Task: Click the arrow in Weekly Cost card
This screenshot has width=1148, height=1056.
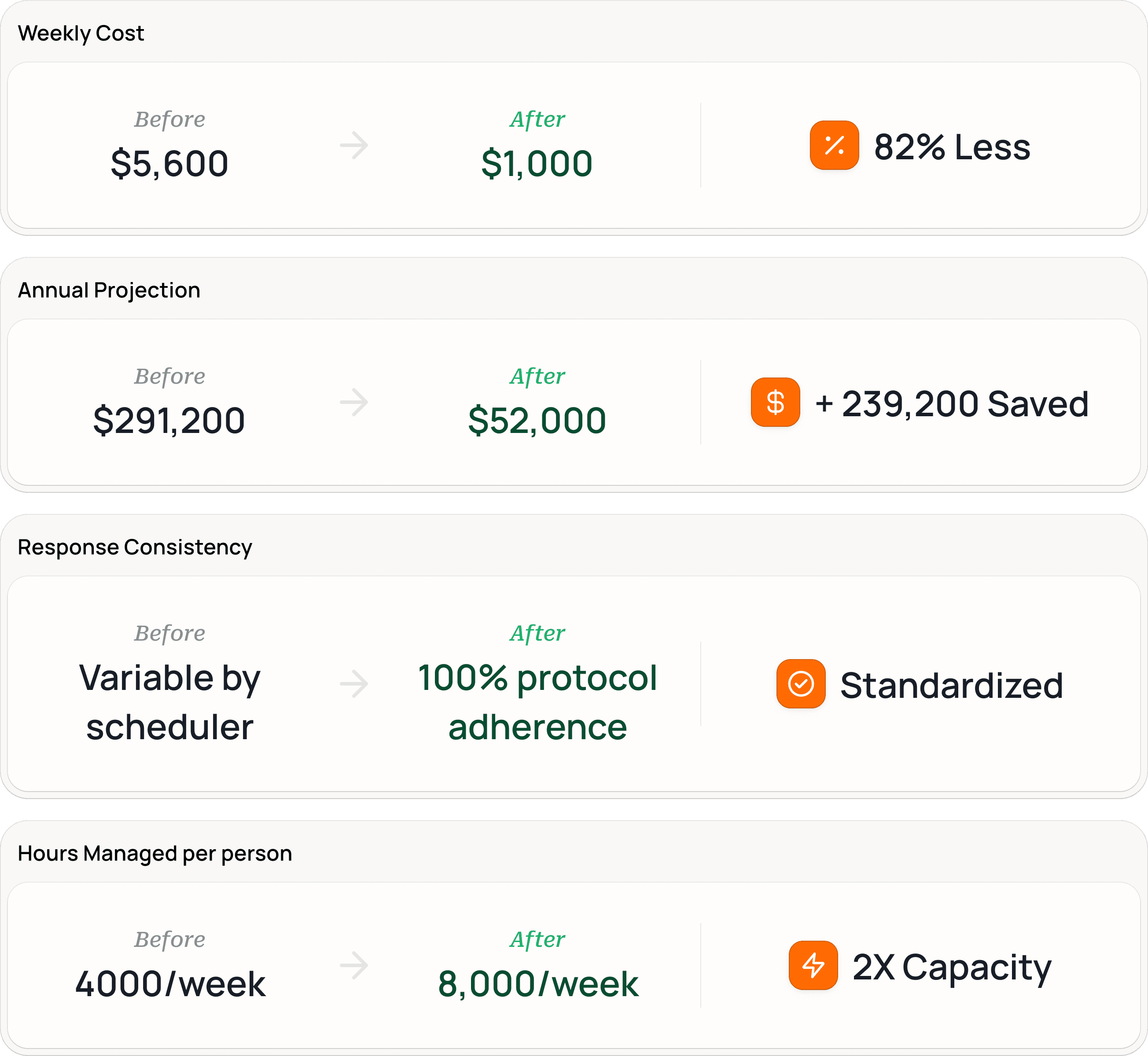Action: (354, 145)
